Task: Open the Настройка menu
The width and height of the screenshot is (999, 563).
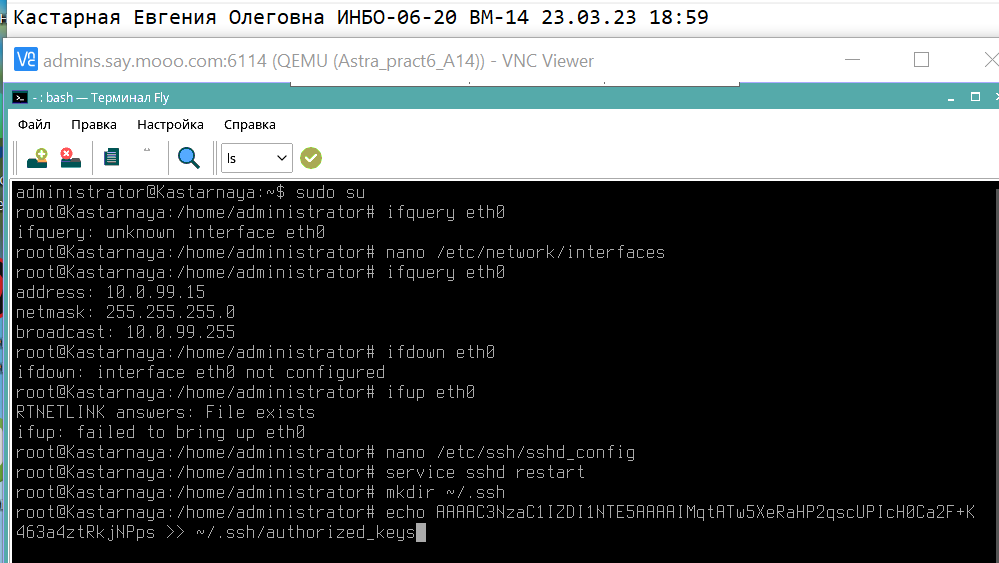Action: [170, 125]
